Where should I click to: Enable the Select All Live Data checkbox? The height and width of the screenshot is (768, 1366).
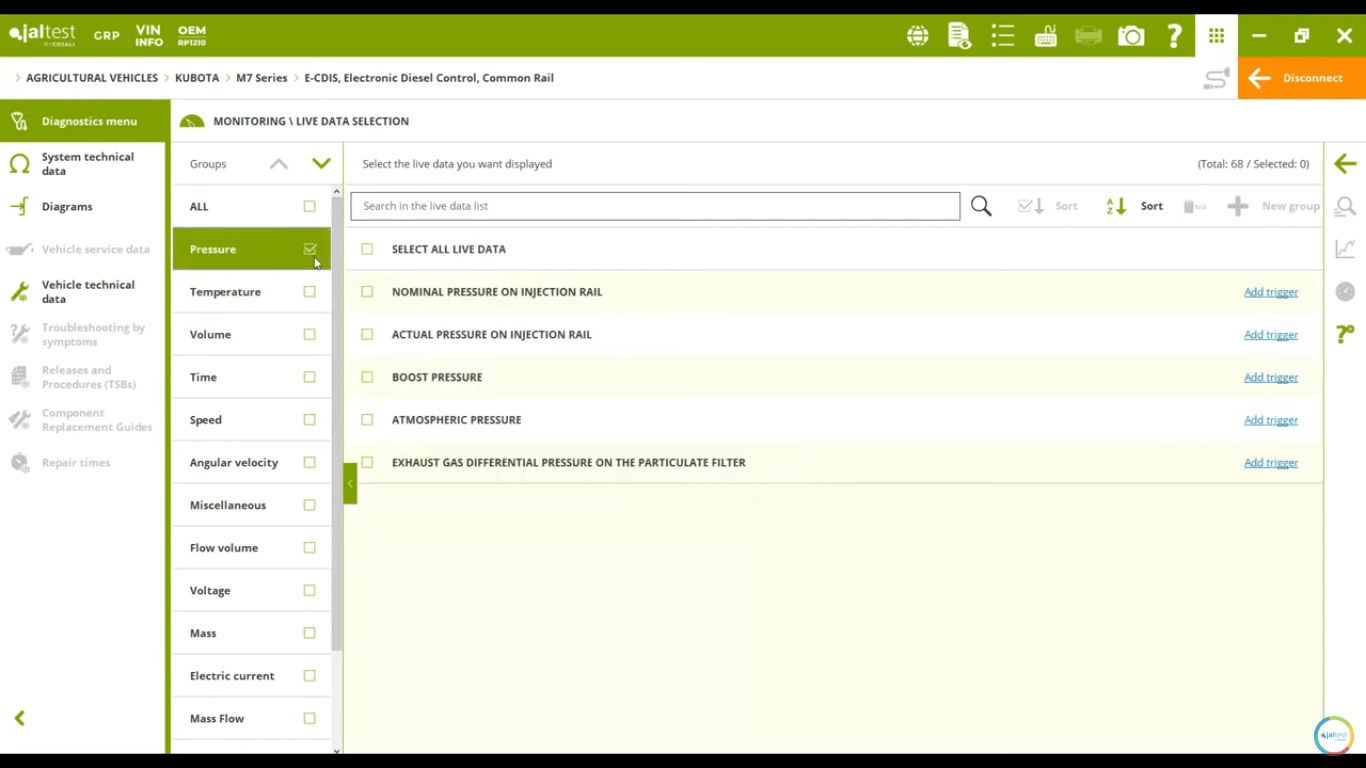click(367, 249)
